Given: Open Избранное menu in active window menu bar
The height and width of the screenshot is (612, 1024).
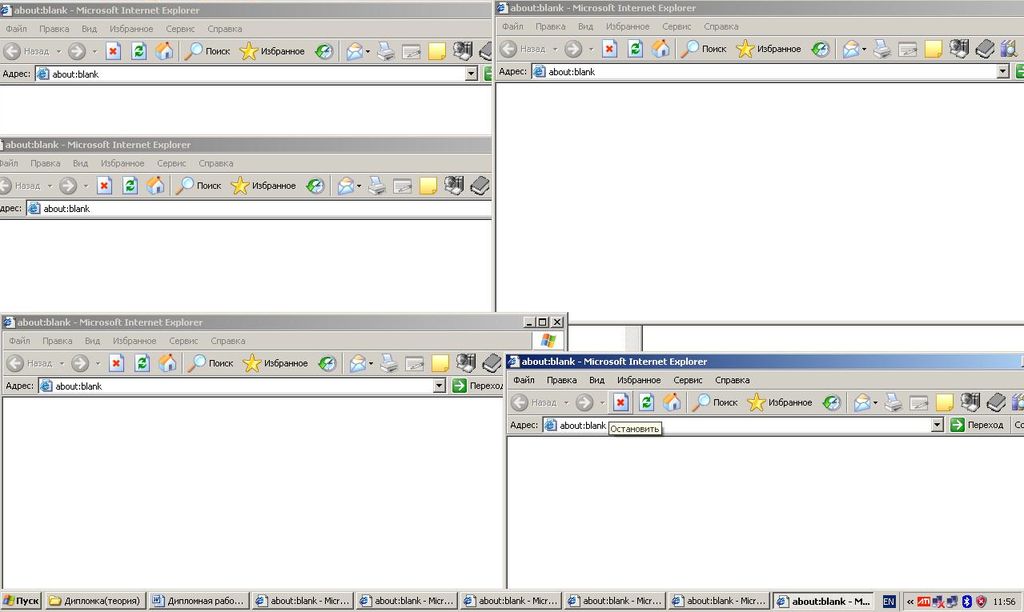Looking at the screenshot, I should click(x=639, y=379).
